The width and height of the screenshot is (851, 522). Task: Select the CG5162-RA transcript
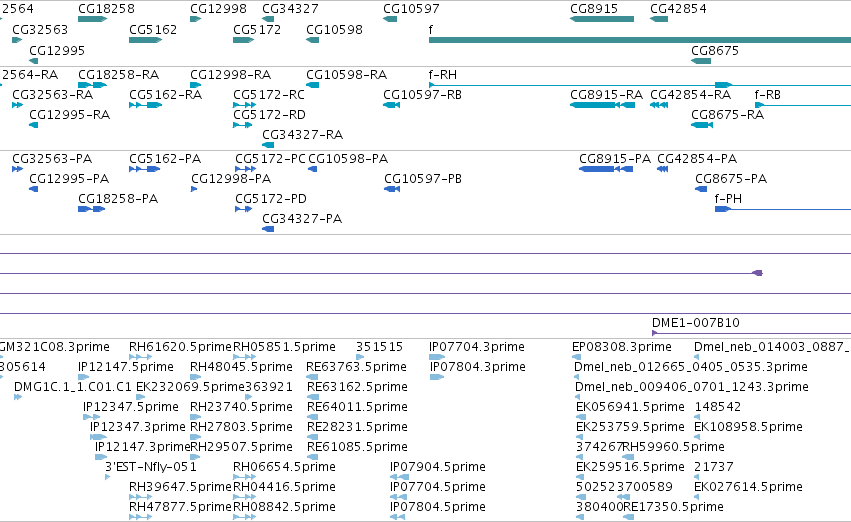(x=166, y=95)
